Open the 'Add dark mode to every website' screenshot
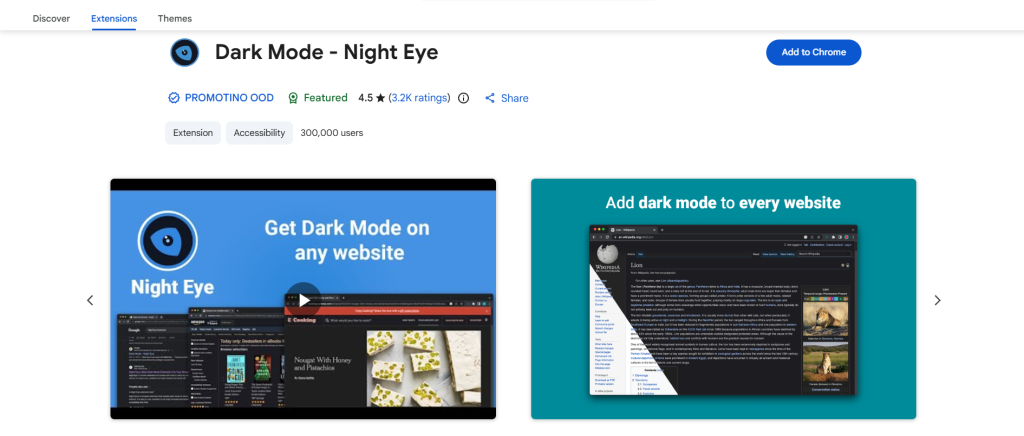Image resolution: width=1024 pixels, height=436 pixels. pyautogui.click(x=724, y=299)
